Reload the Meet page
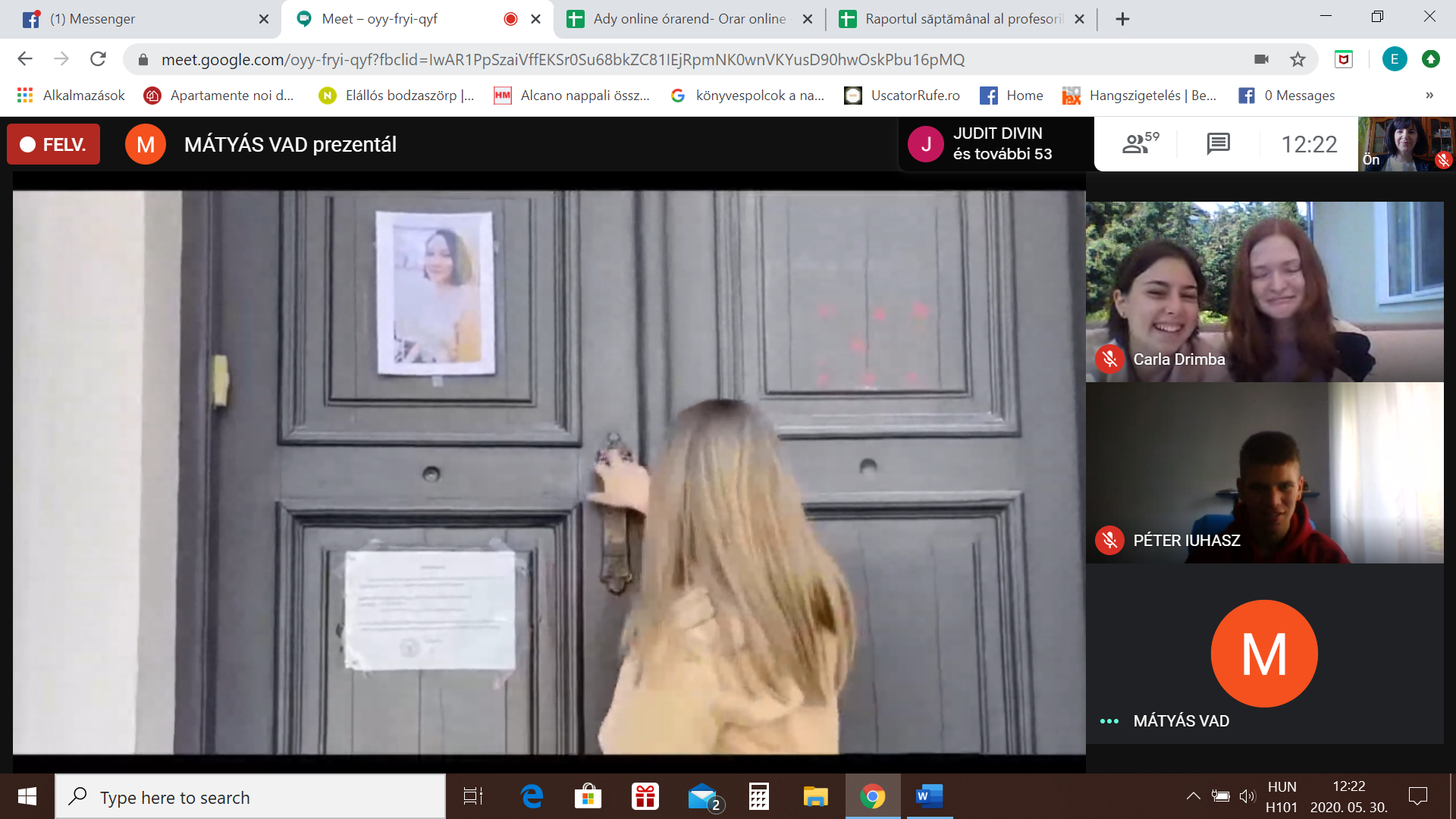1456x819 pixels. pyautogui.click(x=98, y=59)
